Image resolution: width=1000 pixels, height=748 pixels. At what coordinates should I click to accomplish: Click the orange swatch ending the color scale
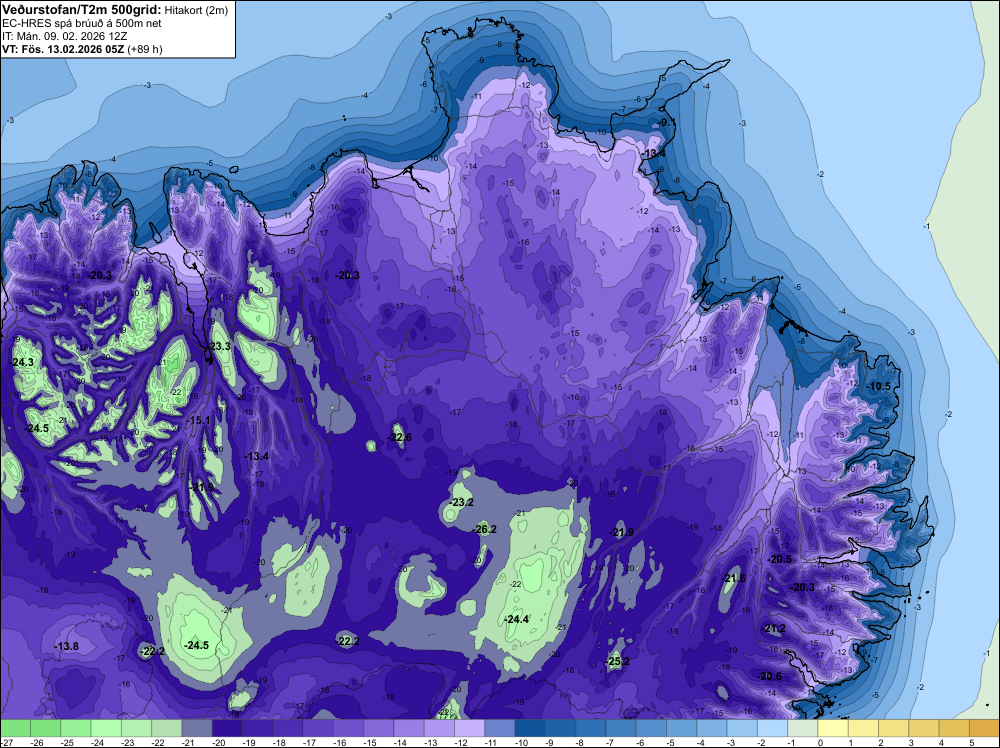tap(985, 728)
